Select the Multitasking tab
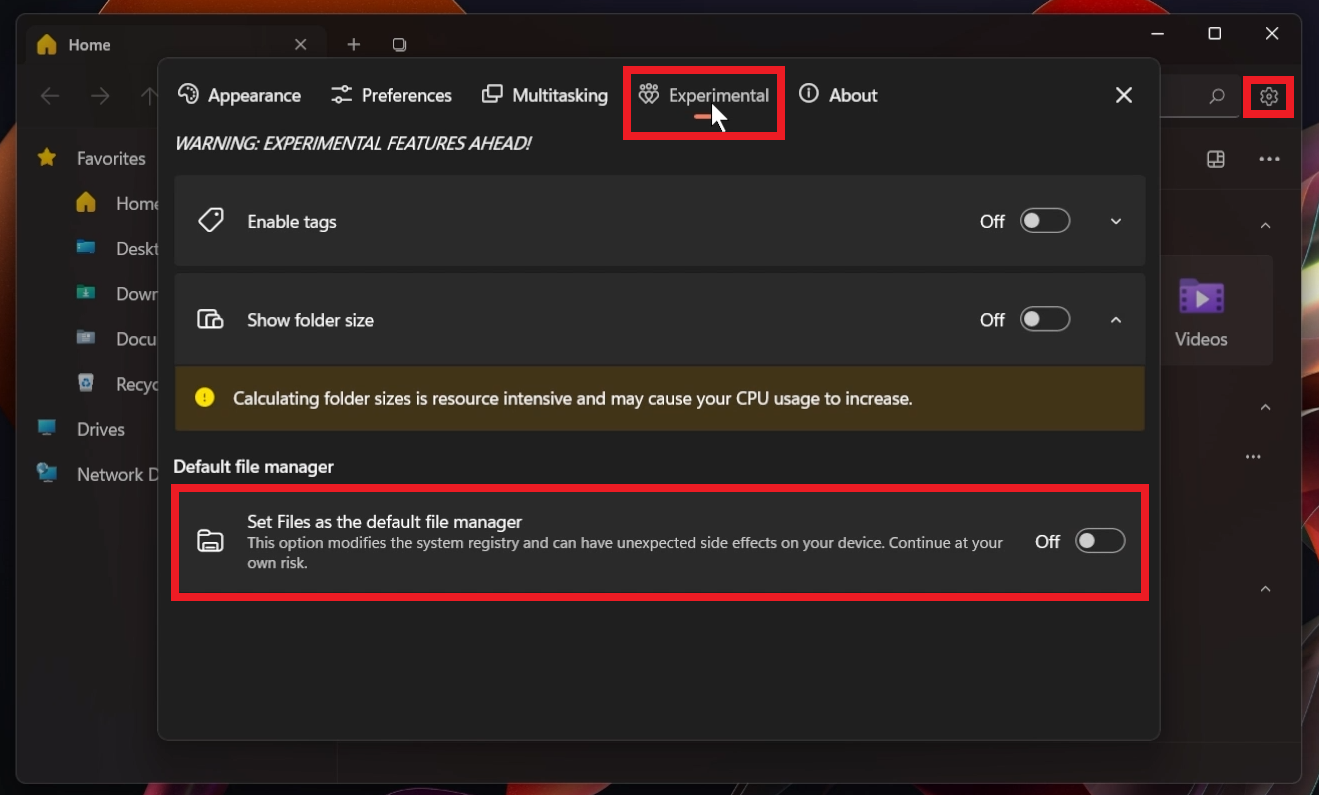 coord(545,95)
